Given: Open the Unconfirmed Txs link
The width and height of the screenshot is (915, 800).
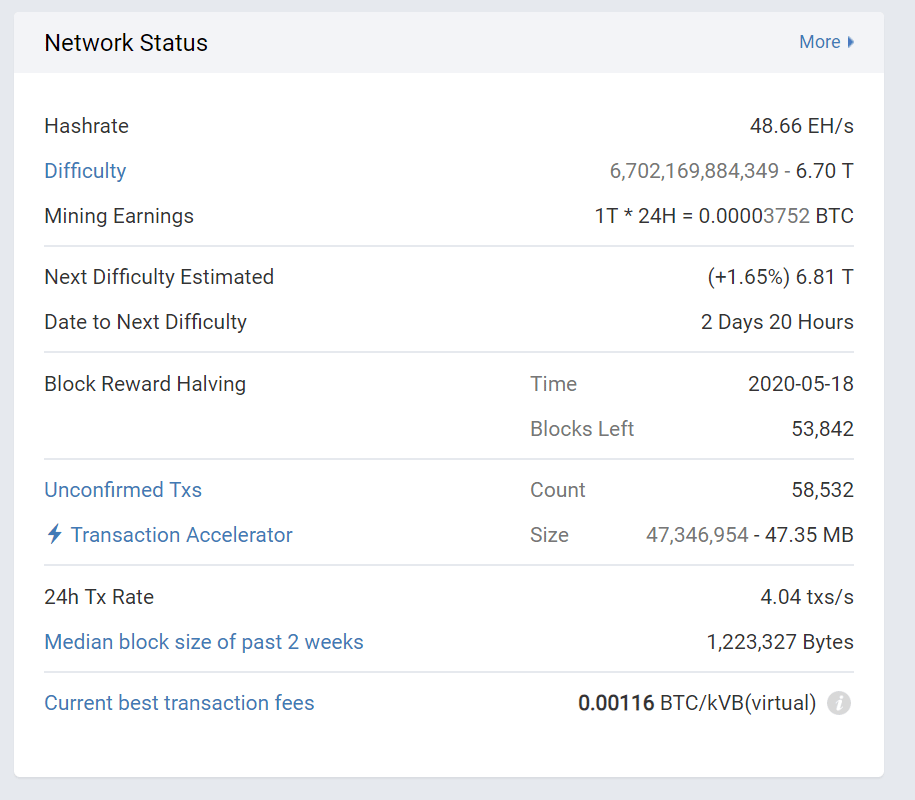Looking at the screenshot, I should point(123,490).
